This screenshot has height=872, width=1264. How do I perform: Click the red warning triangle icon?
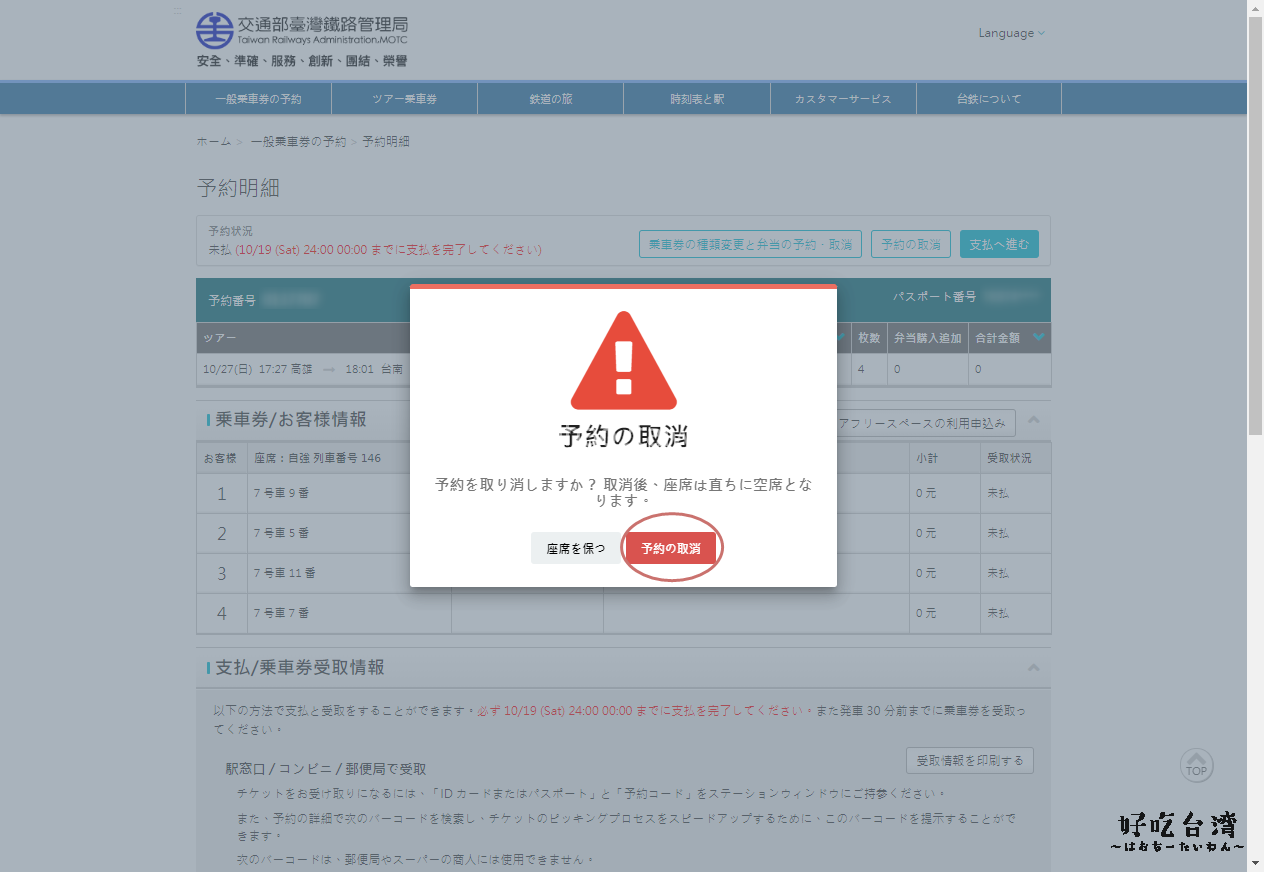tap(623, 361)
